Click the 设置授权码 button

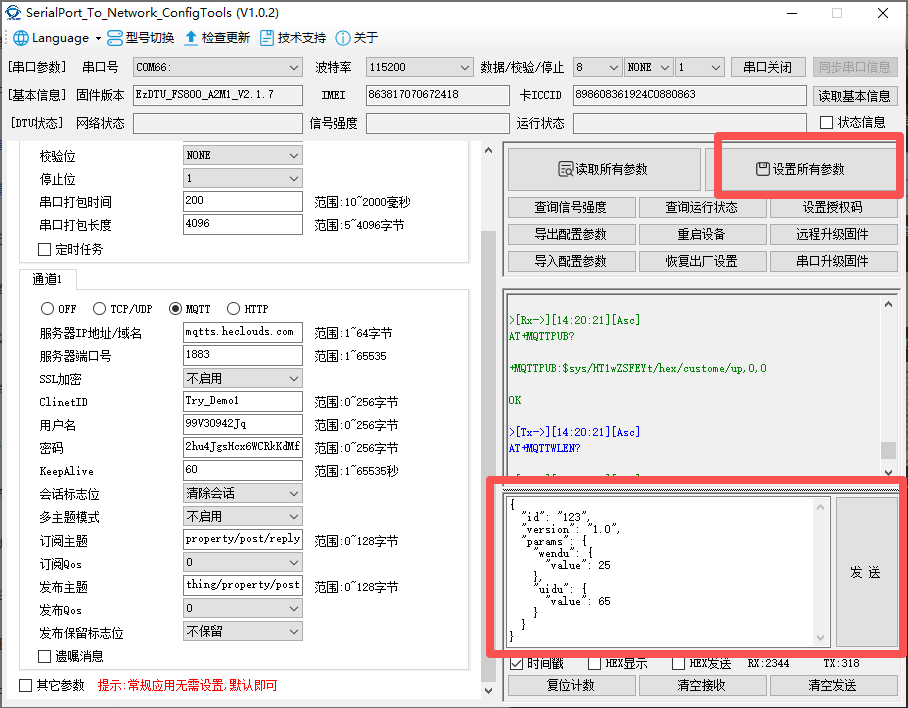833,207
